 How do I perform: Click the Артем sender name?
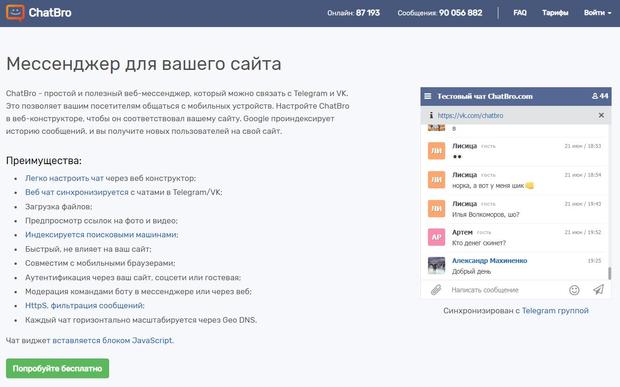click(462, 232)
